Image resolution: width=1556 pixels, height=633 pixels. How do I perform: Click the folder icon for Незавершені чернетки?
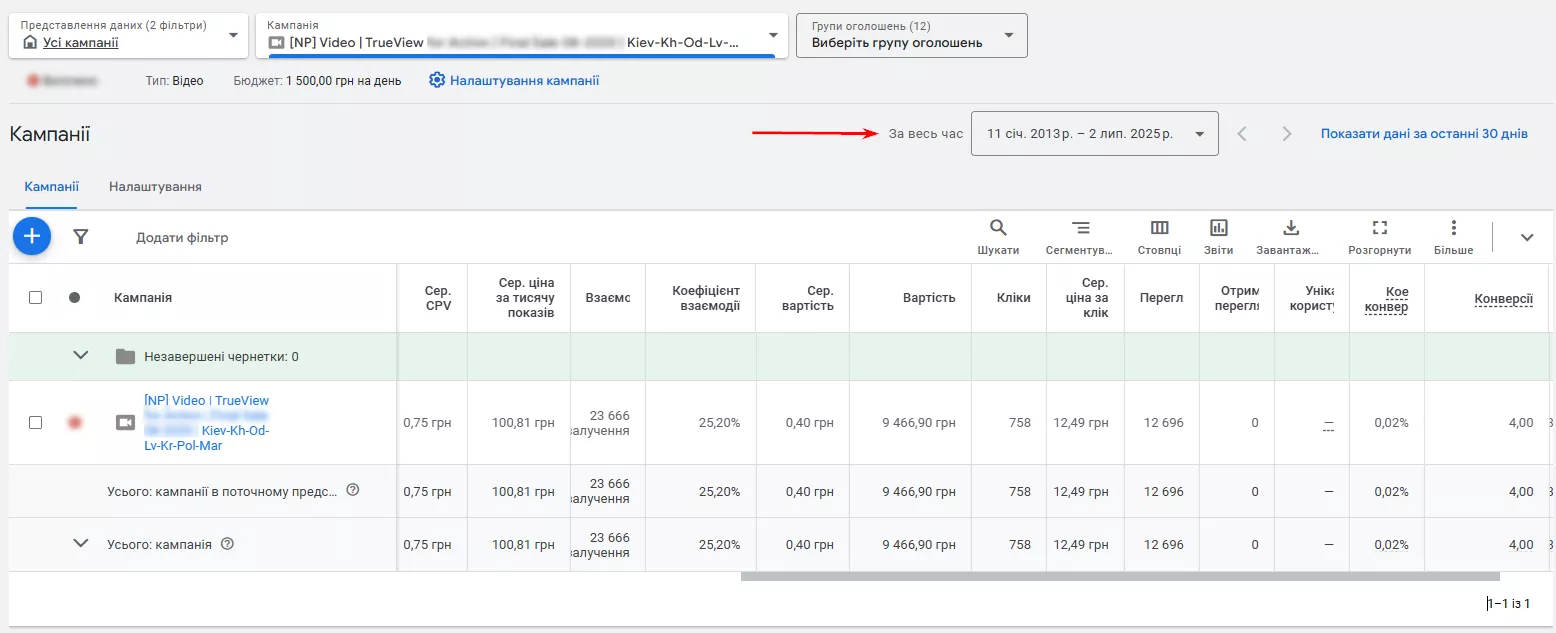(125, 356)
